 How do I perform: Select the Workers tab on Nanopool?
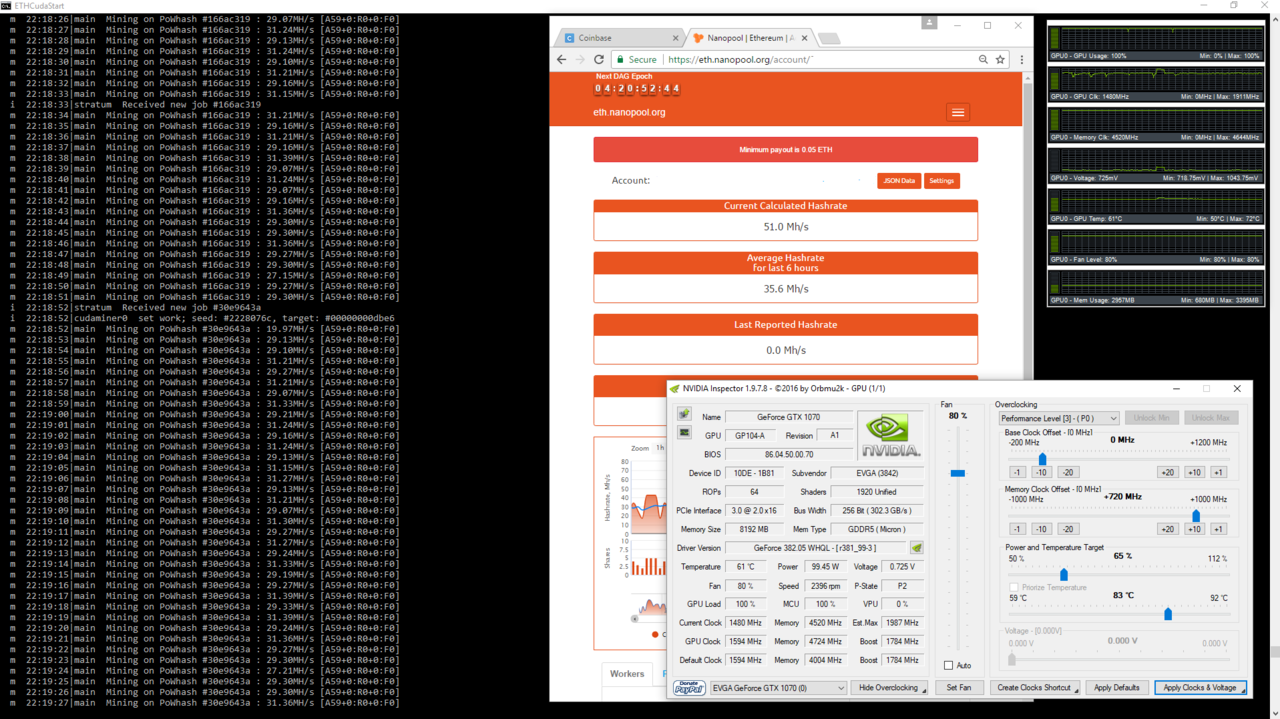(x=627, y=674)
